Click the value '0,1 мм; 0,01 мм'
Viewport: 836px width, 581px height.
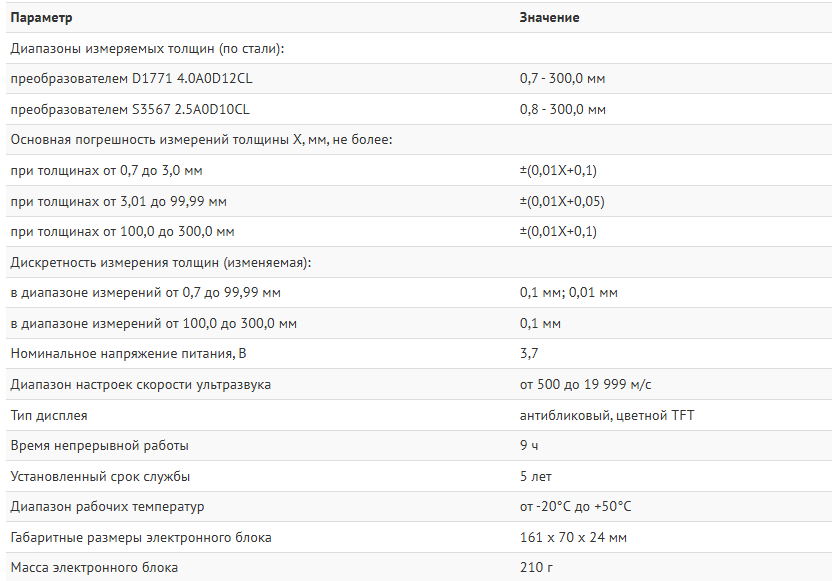[x=568, y=293]
